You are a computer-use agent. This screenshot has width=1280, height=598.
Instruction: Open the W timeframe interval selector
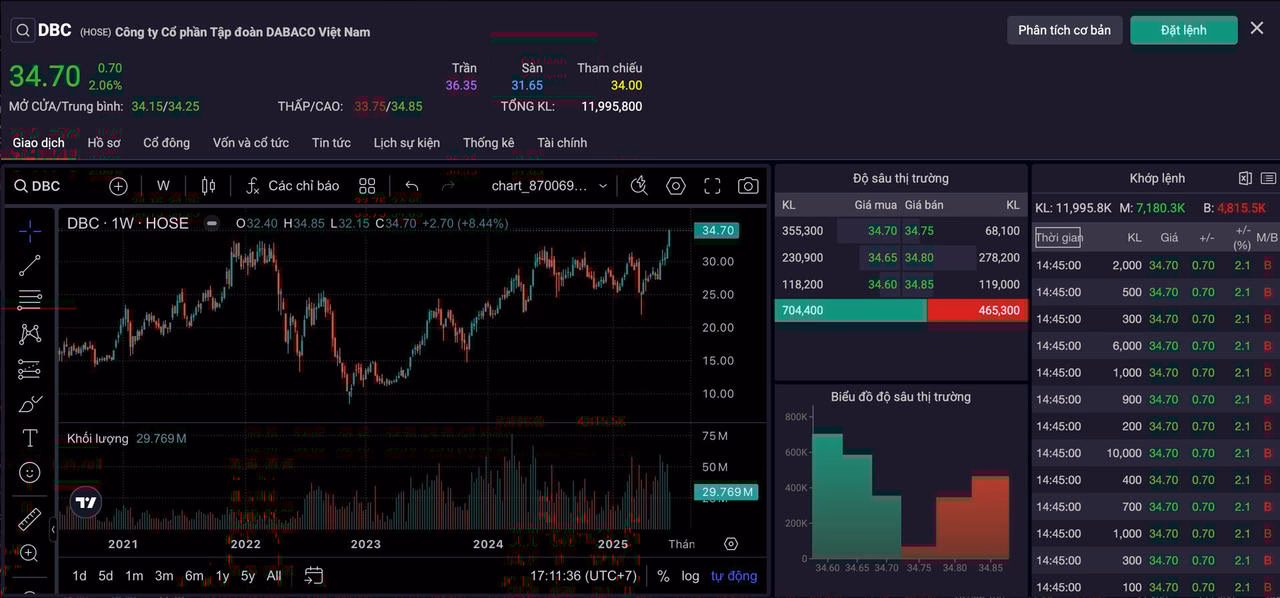[163, 186]
